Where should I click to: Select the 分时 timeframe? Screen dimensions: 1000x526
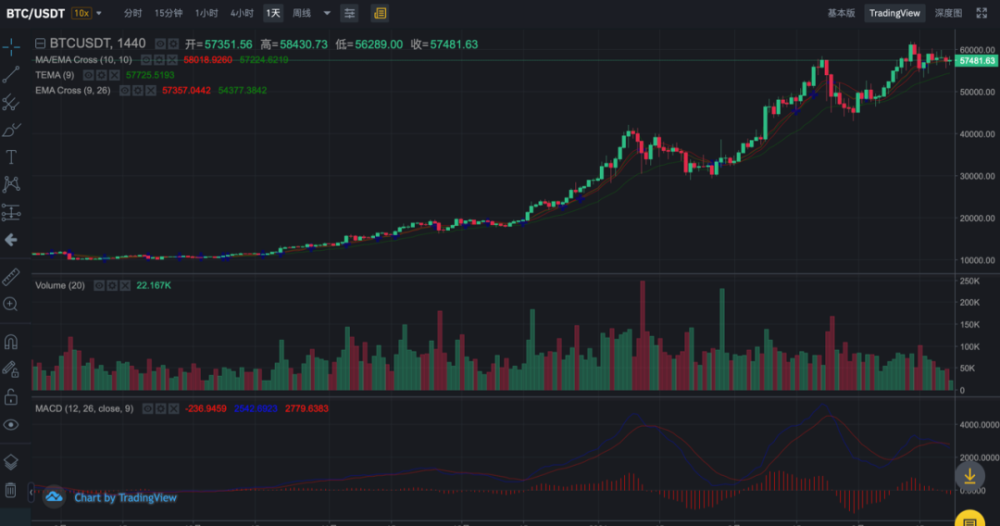click(133, 13)
